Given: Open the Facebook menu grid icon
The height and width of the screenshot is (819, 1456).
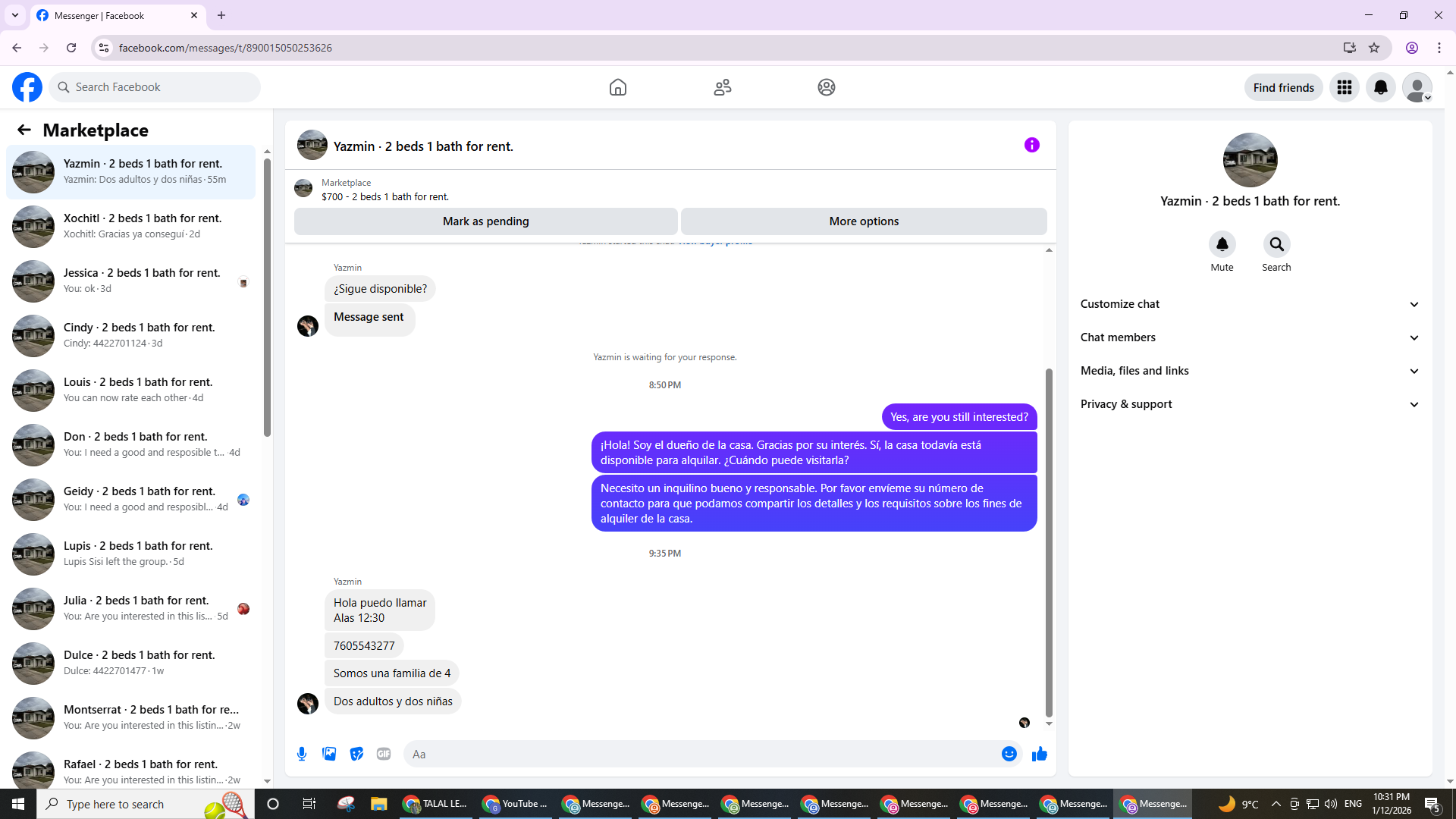Looking at the screenshot, I should 1344,87.
